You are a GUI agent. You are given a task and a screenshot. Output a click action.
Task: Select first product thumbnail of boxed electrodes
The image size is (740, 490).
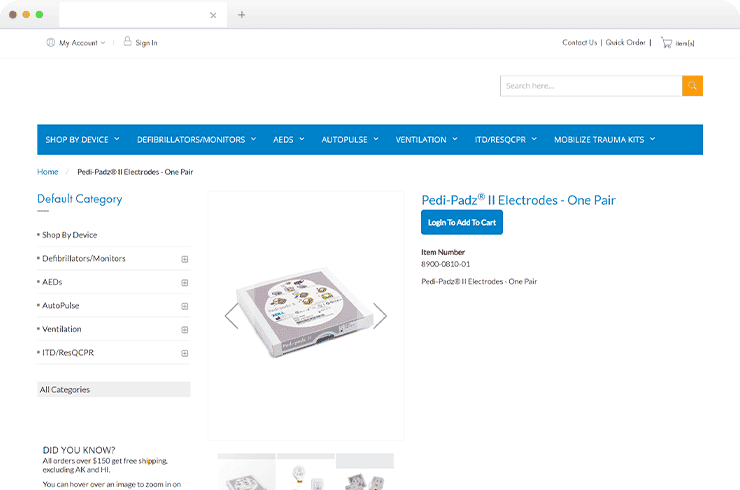tap(246, 472)
